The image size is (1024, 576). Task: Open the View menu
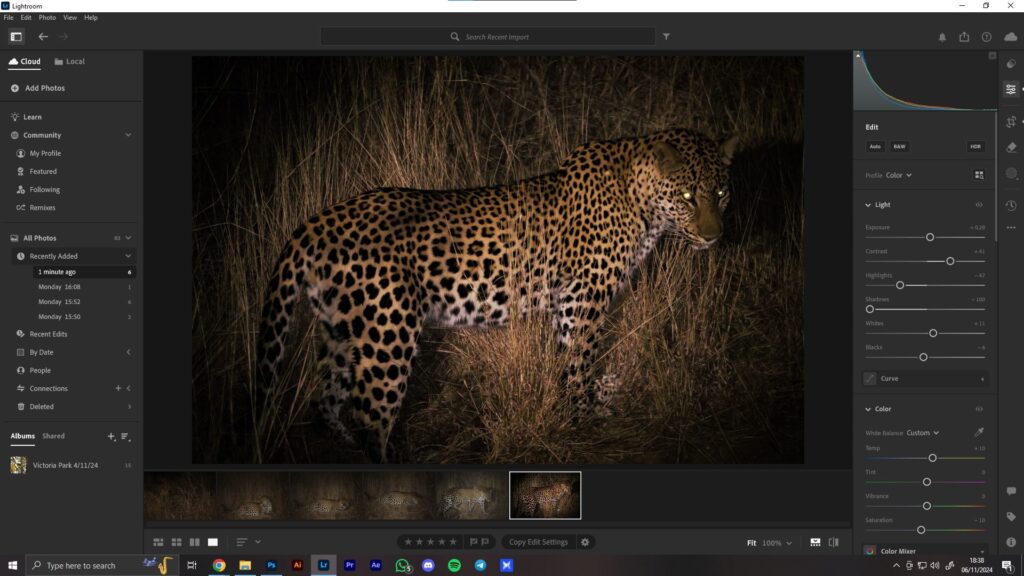(70, 18)
